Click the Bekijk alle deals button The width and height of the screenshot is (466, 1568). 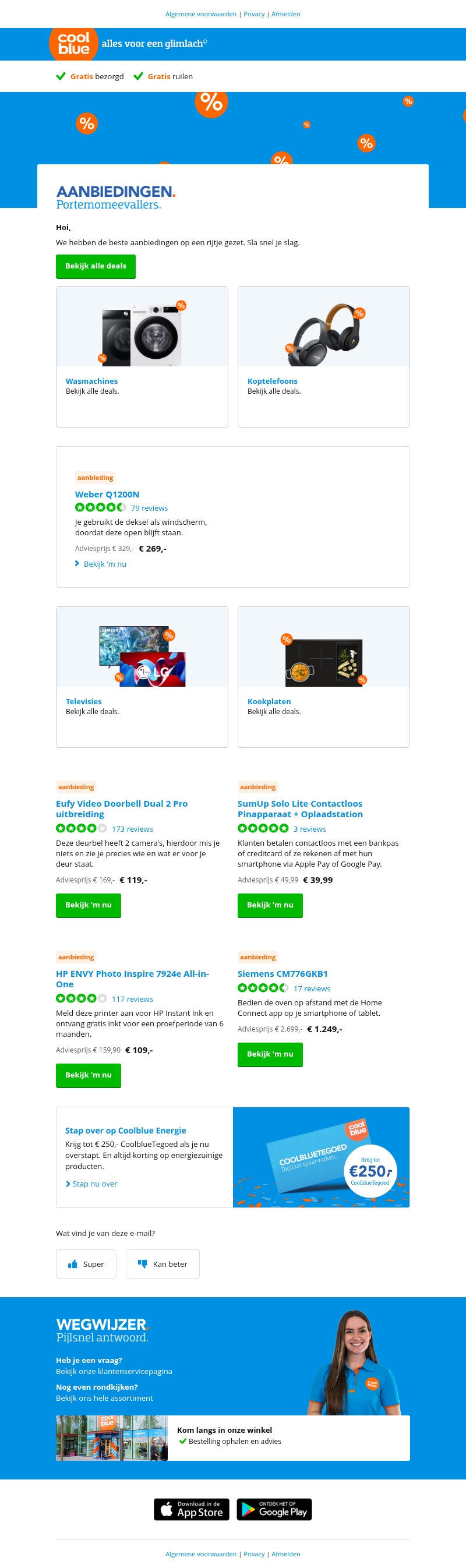tap(96, 266)
